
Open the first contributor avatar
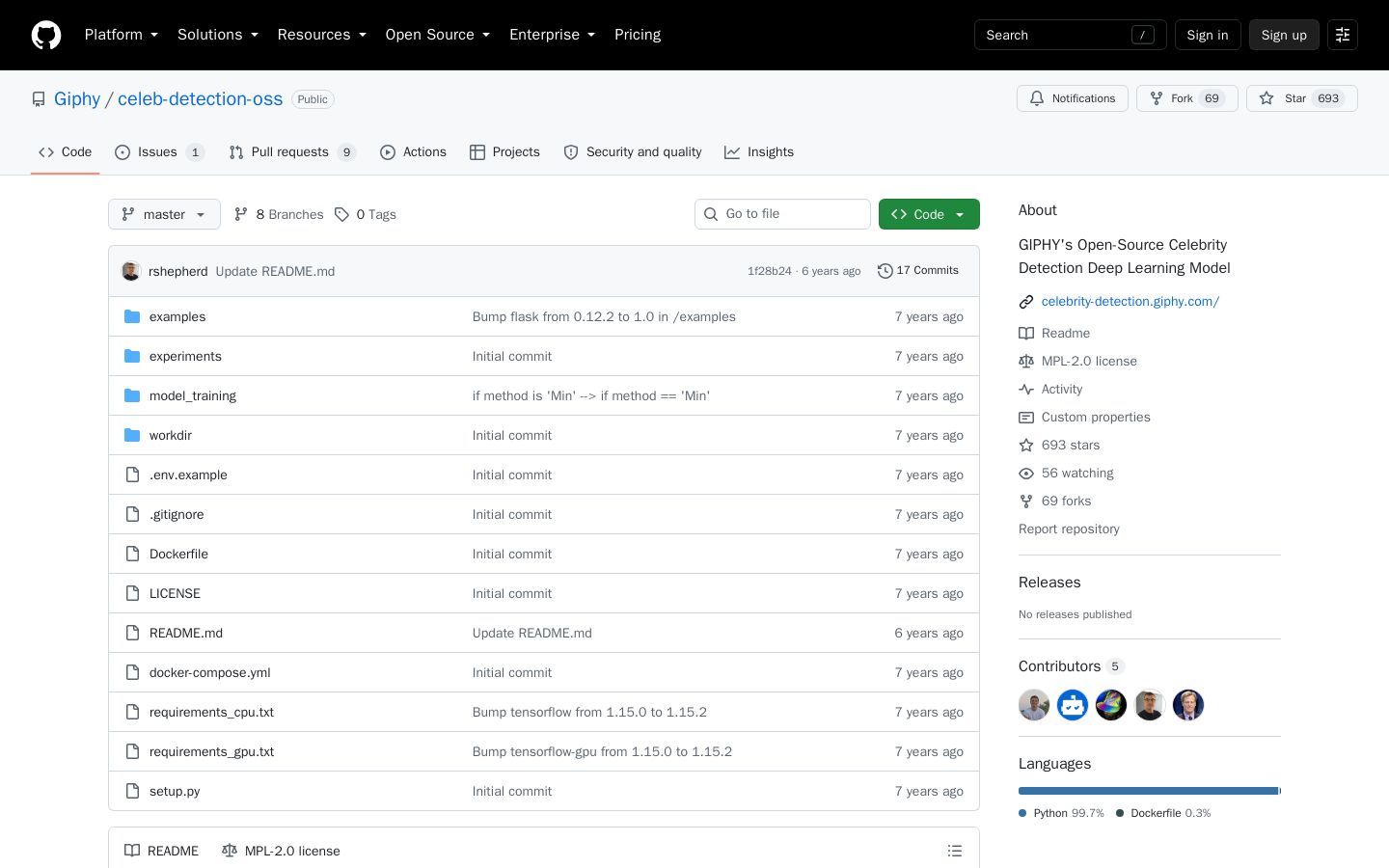(1034, 705)
